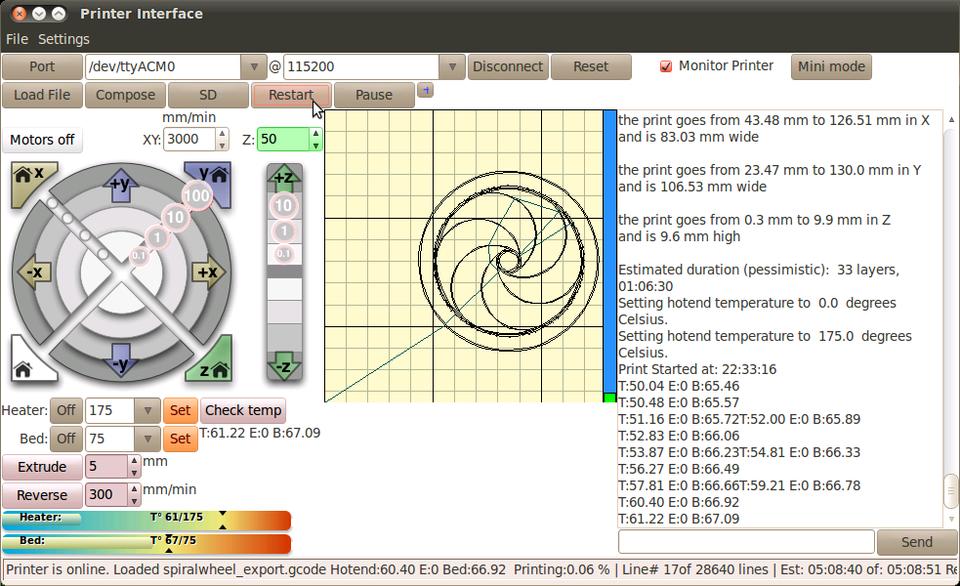Raise Z axis with +z arrow
The width and height of the screenshot is (960, 586).
284,179
